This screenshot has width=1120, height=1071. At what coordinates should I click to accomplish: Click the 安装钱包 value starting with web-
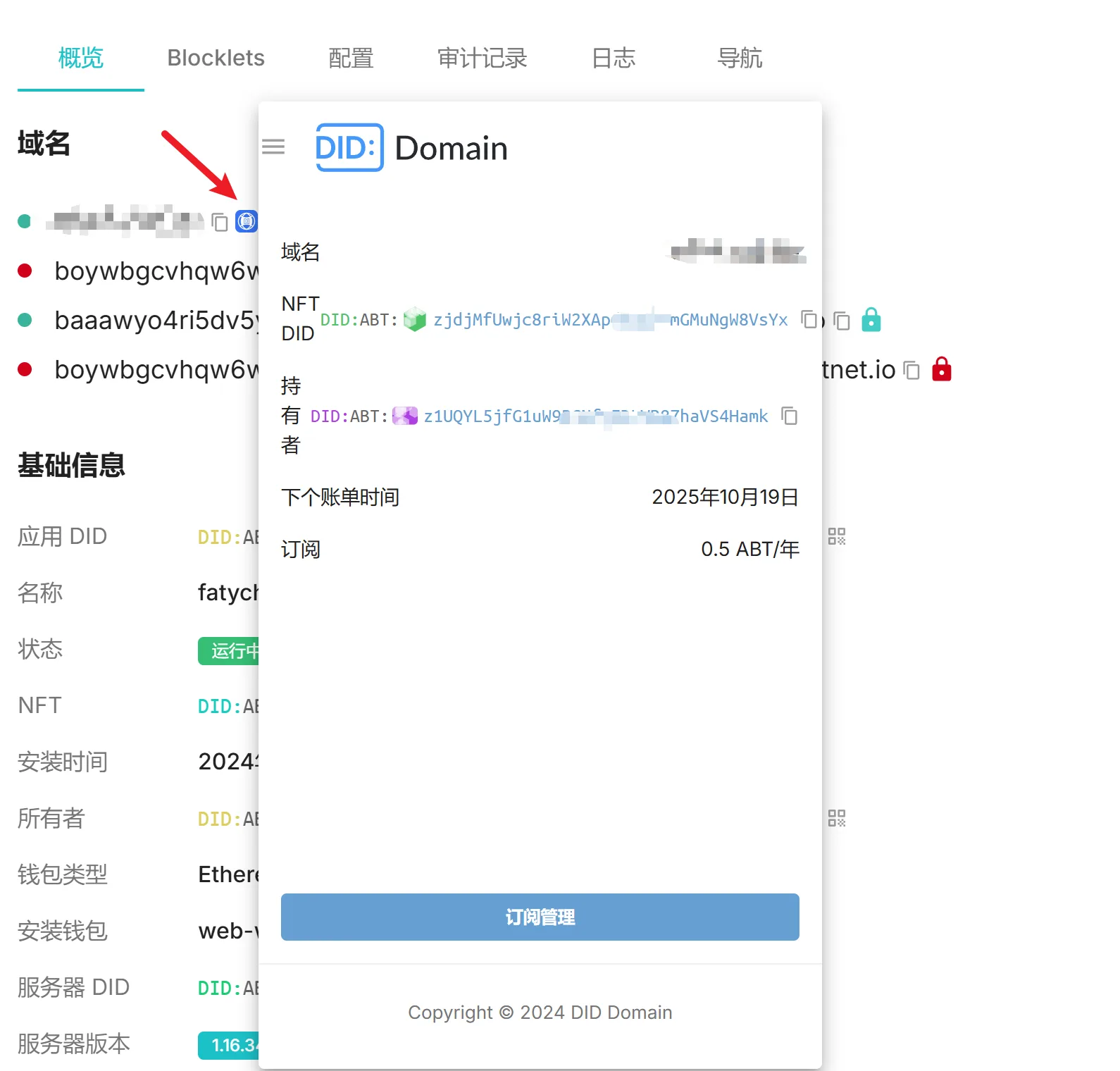(228, 931)
